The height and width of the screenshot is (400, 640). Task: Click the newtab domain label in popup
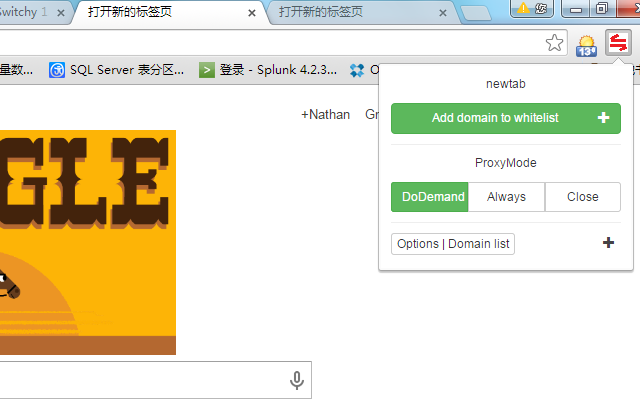point(506,84)
